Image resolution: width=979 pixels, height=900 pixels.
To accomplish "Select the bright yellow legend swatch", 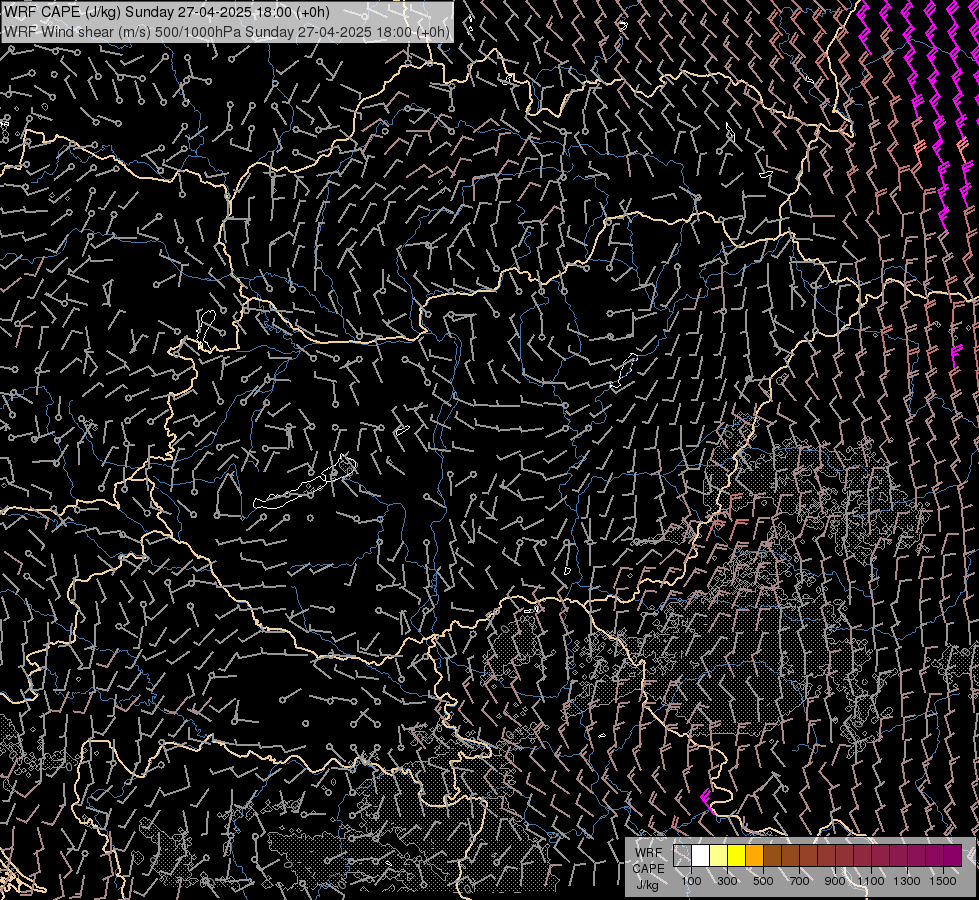I will (737, 855).
